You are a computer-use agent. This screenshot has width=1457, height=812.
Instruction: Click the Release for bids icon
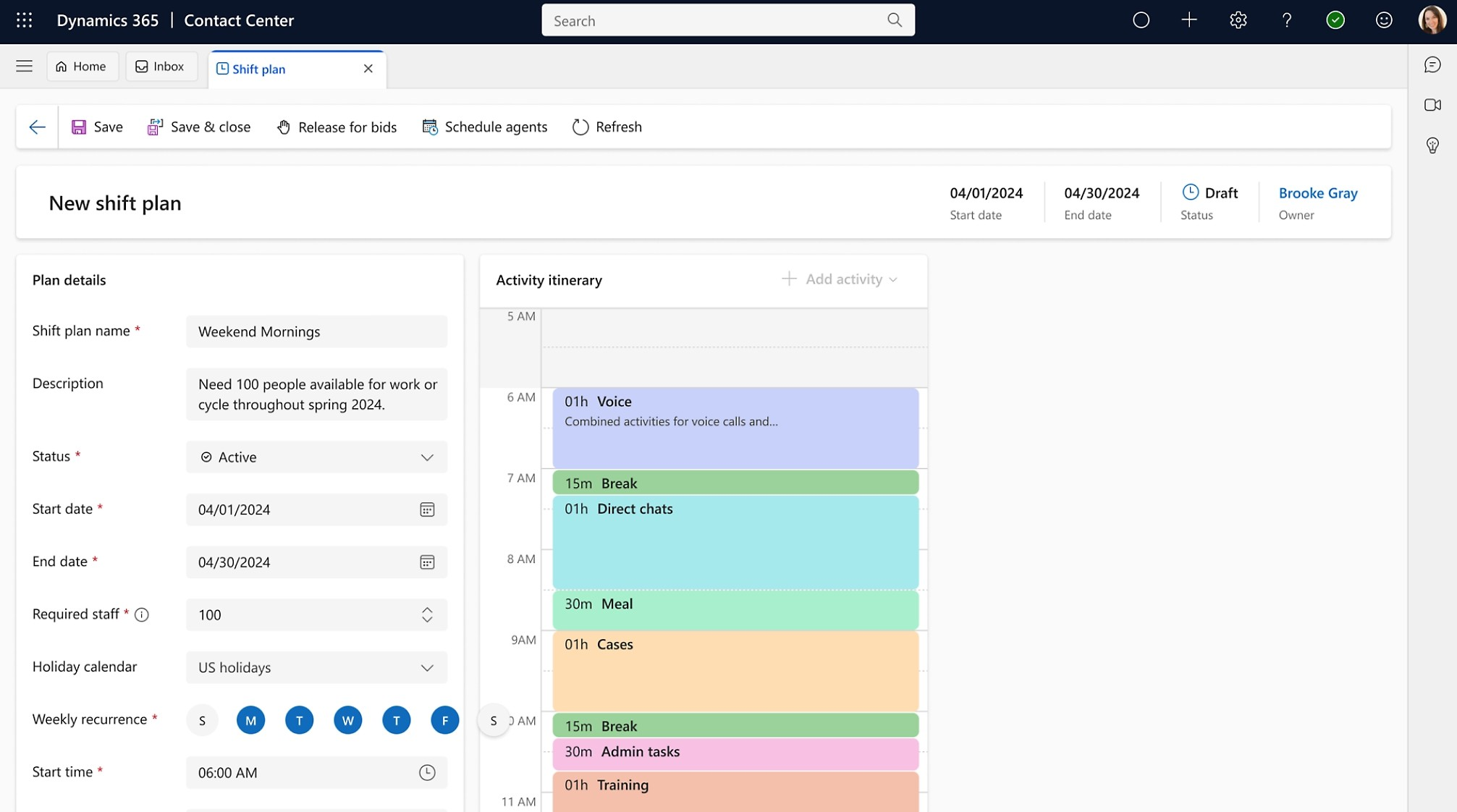tap(284, 127)
